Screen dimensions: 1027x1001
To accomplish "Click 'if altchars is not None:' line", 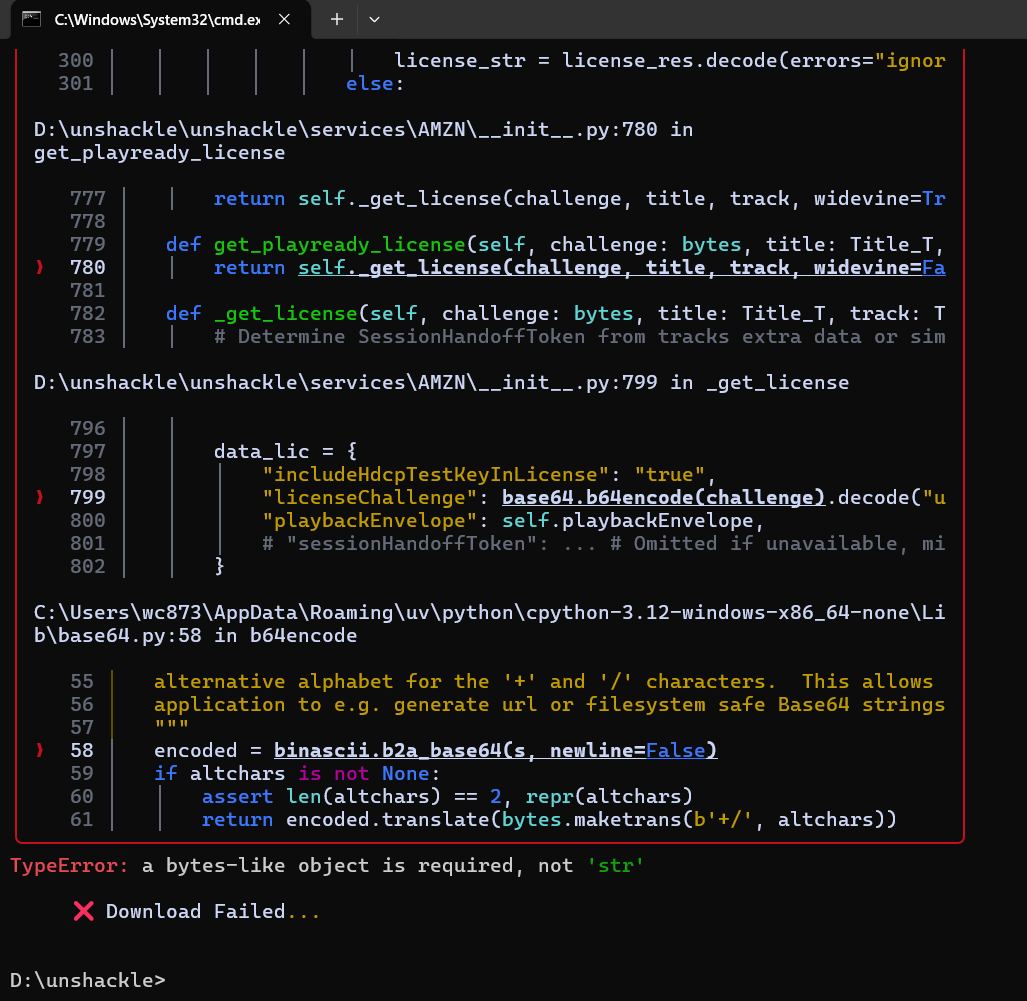I will tap(297, 773).
